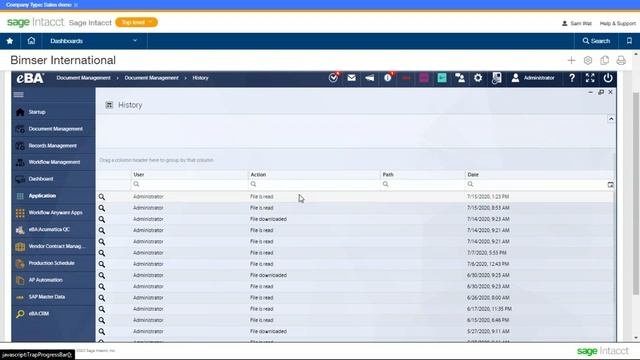Collapse the sidebar with hamburger icon

[x=19, y=95]
